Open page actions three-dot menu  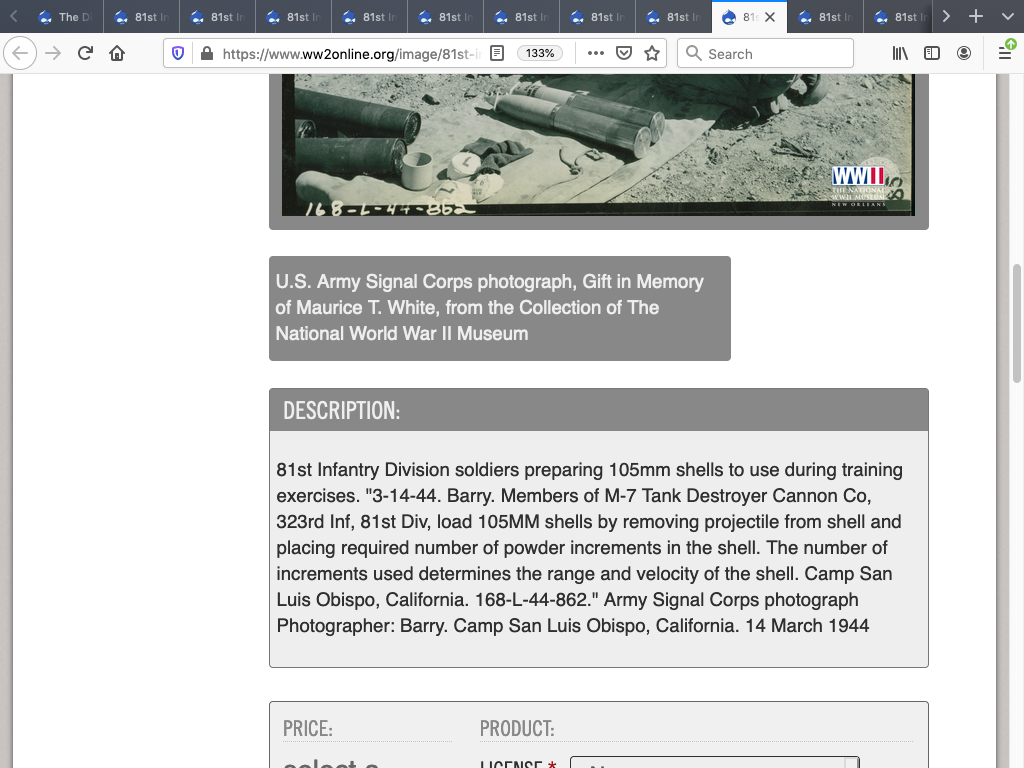(596, 53)
